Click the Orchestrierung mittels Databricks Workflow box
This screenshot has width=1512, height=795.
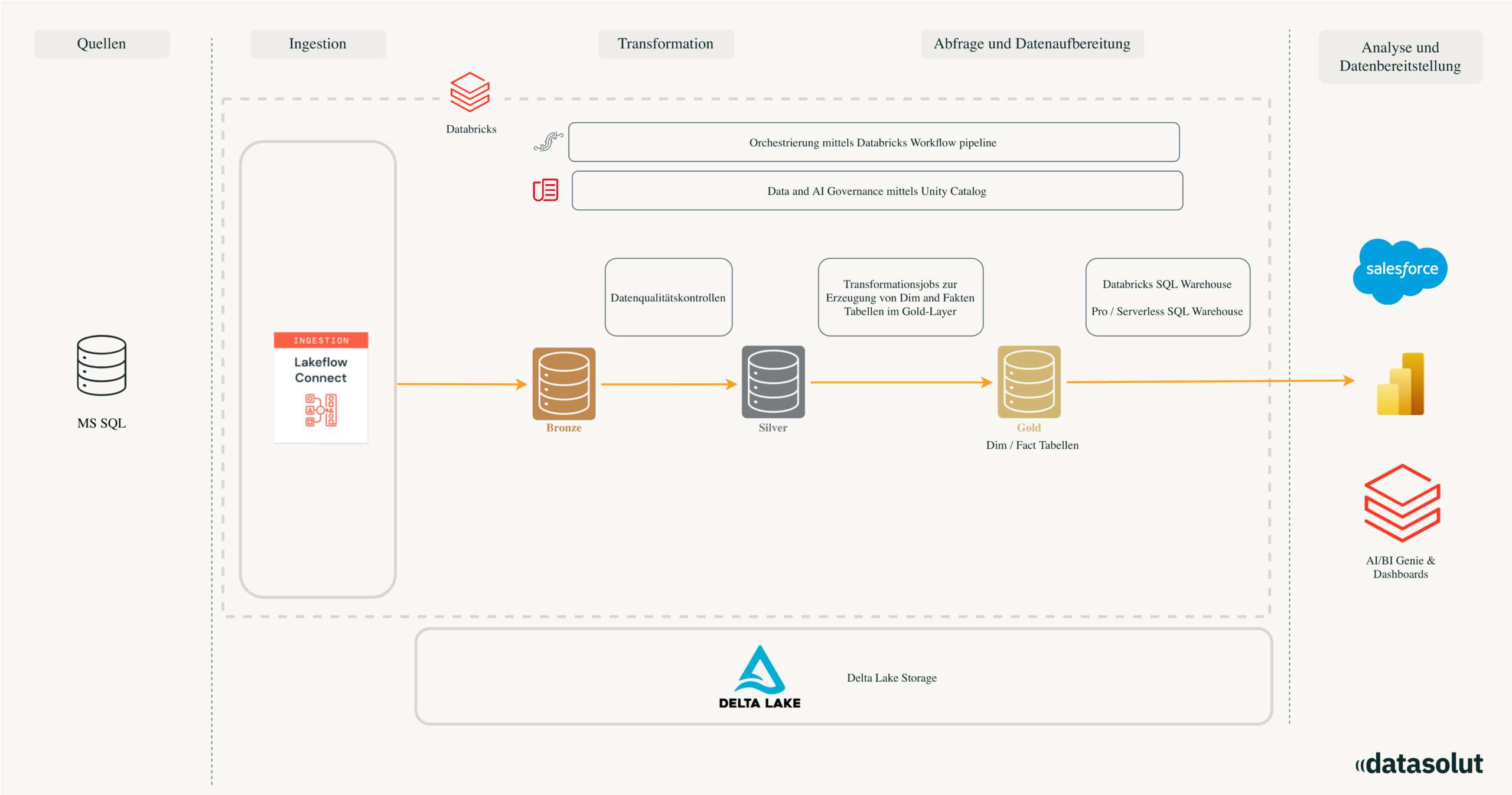click(x=873, y=142)
